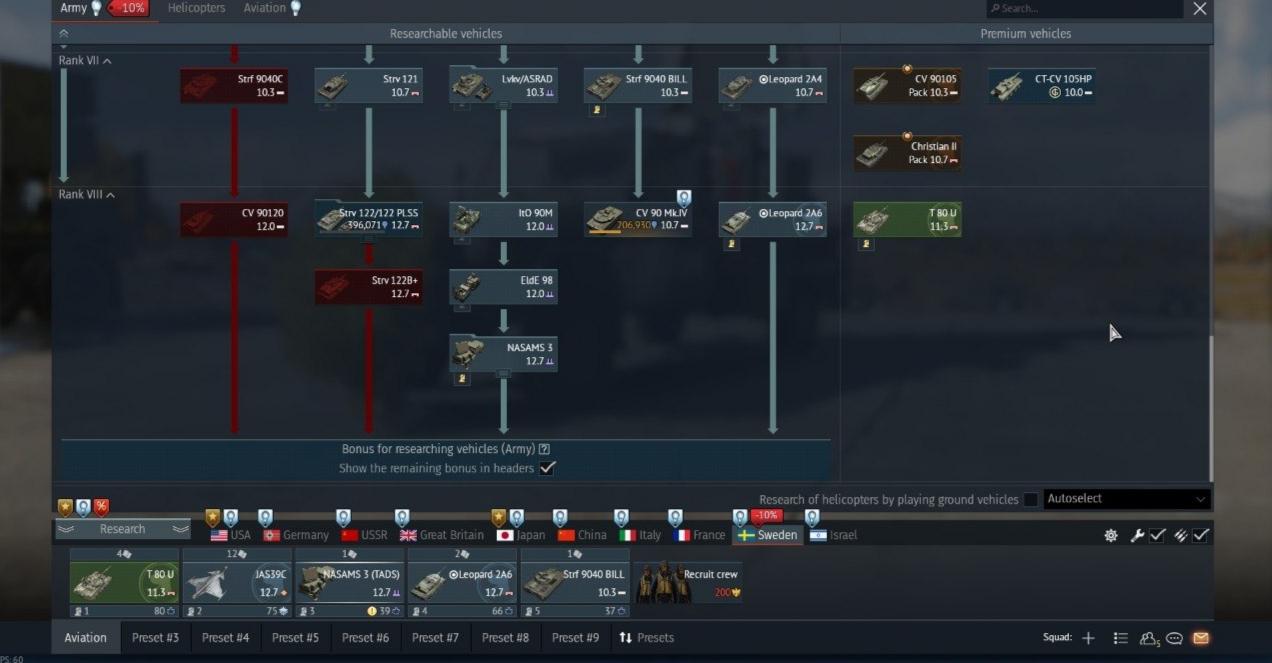Viewport: 1272px width, 663px height.
Task: Switch to Preset #9
Action: coord(575,638)
